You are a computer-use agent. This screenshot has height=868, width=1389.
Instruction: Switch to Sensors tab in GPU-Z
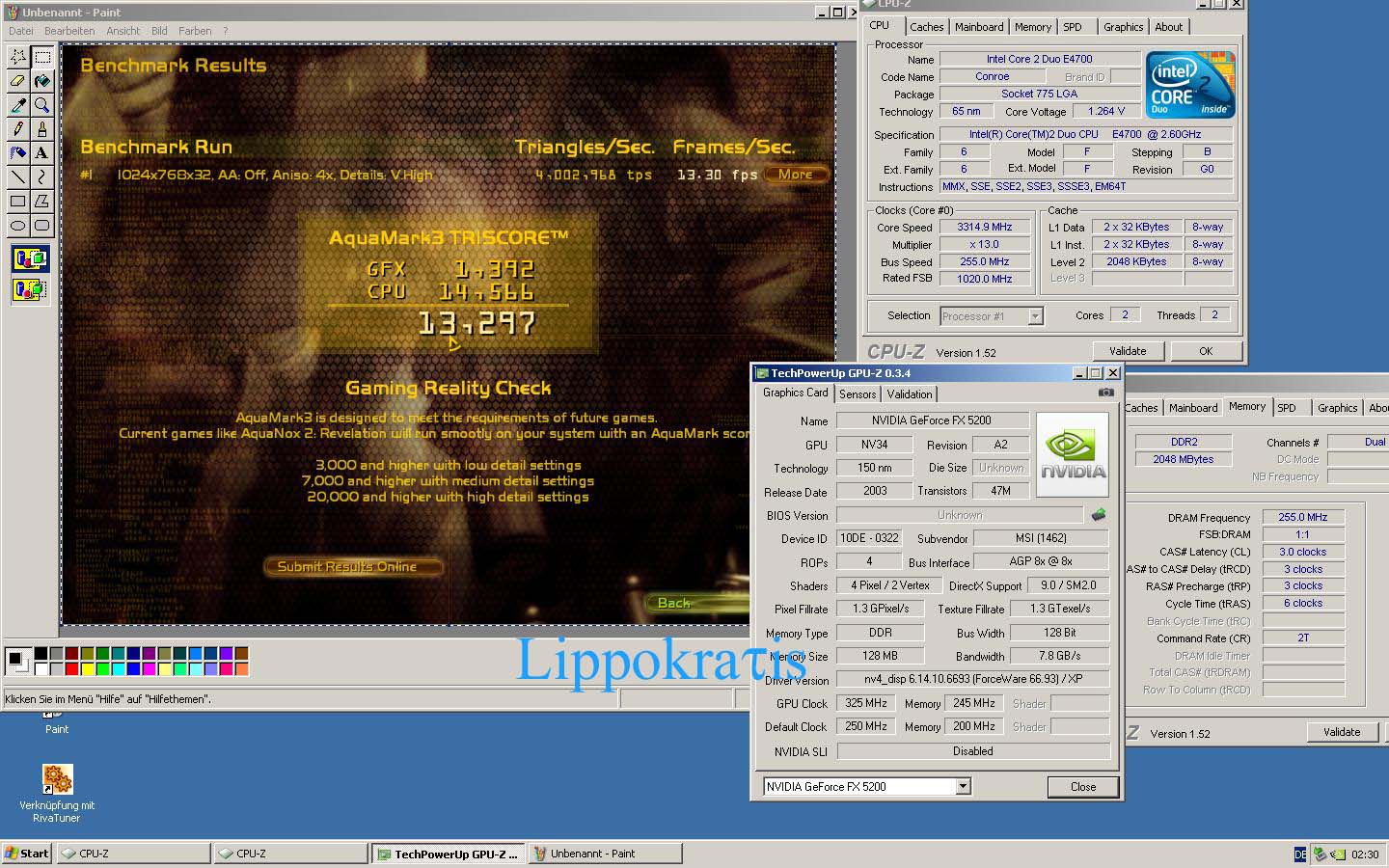[x=858, y=394]
